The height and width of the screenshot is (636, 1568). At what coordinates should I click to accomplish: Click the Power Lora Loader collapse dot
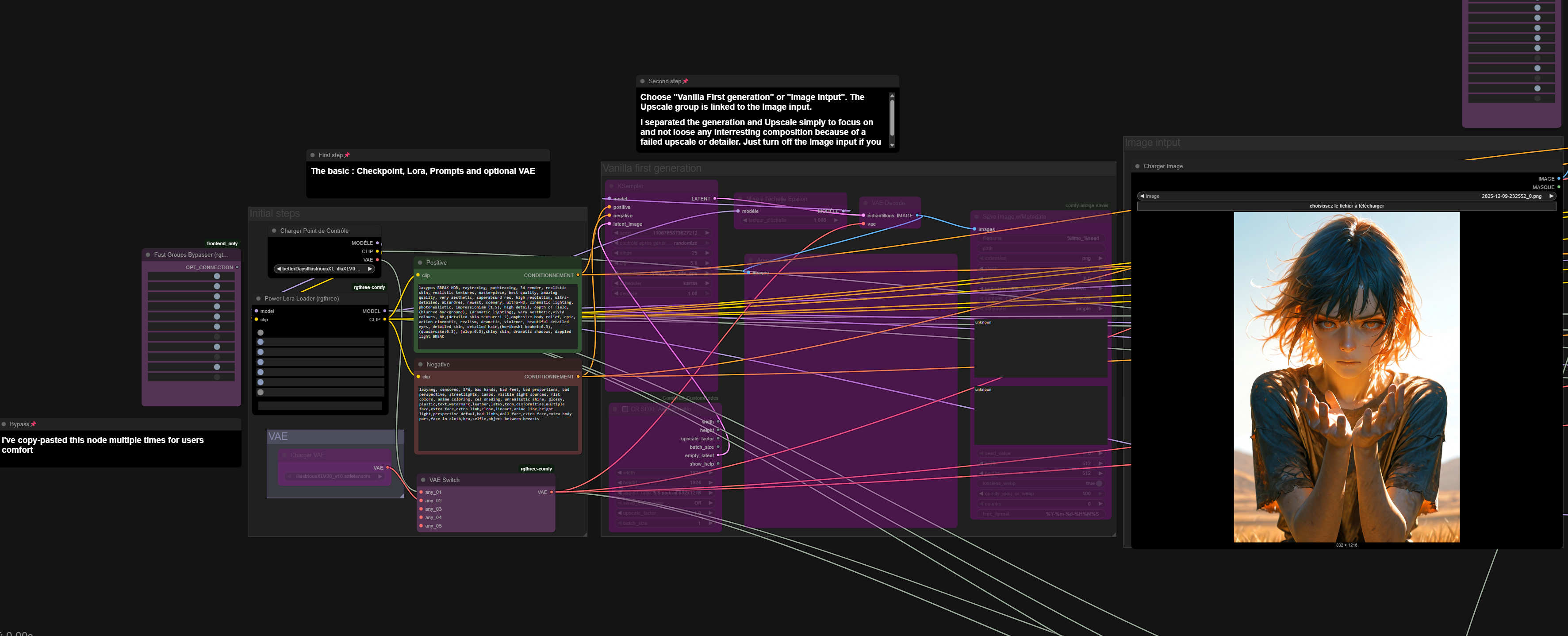[x=259, y=298]
